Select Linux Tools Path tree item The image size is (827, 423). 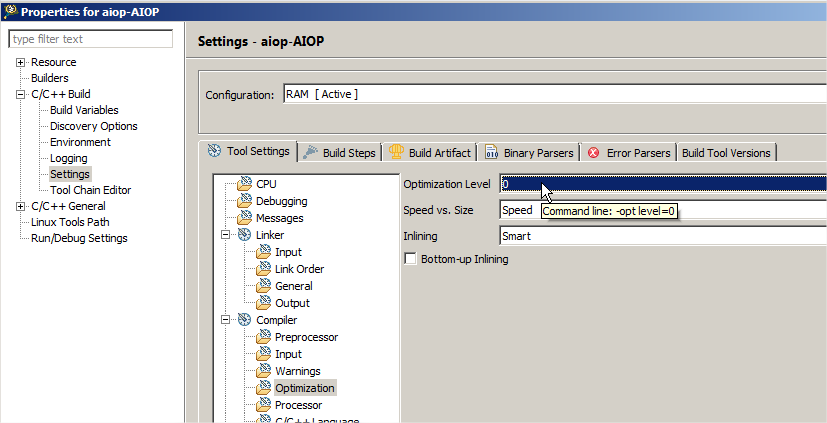tap(70, 222)
